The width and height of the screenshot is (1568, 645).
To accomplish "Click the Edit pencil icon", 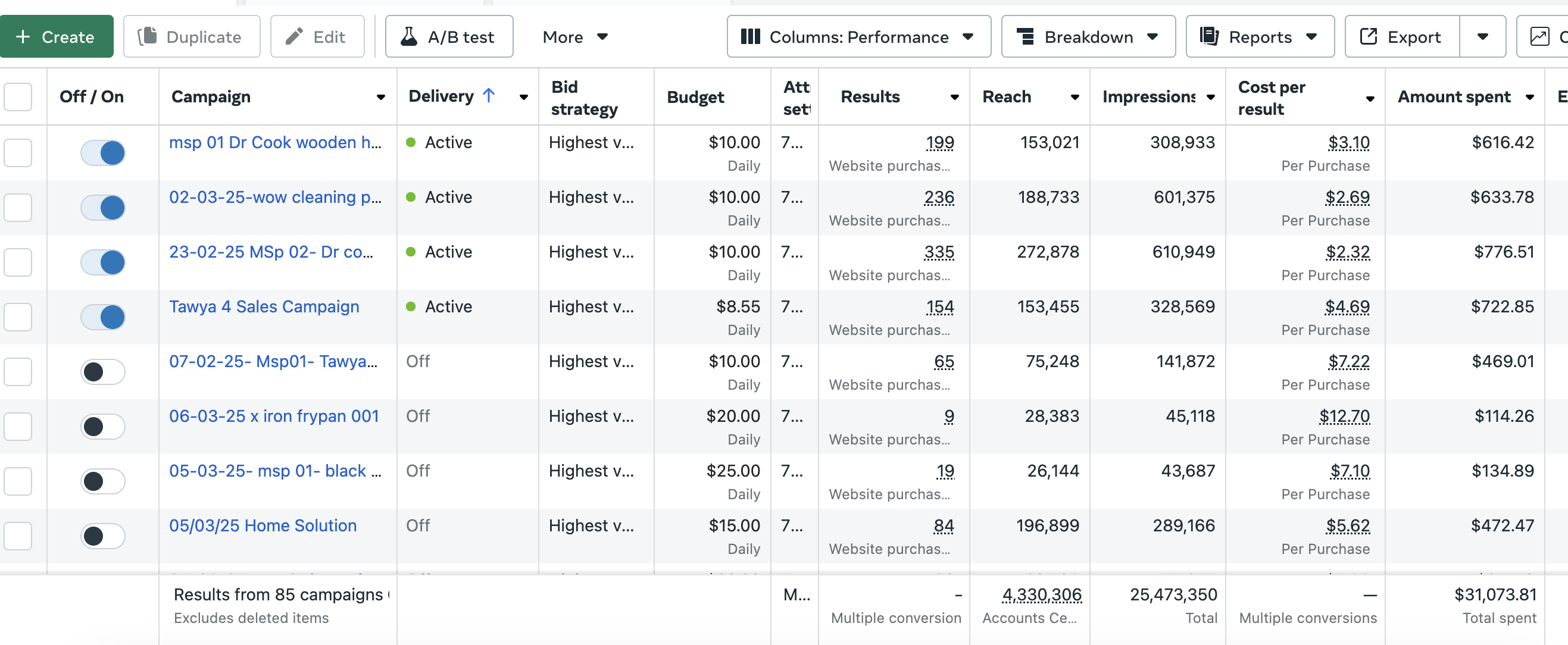I will click(x=295, y=36).
